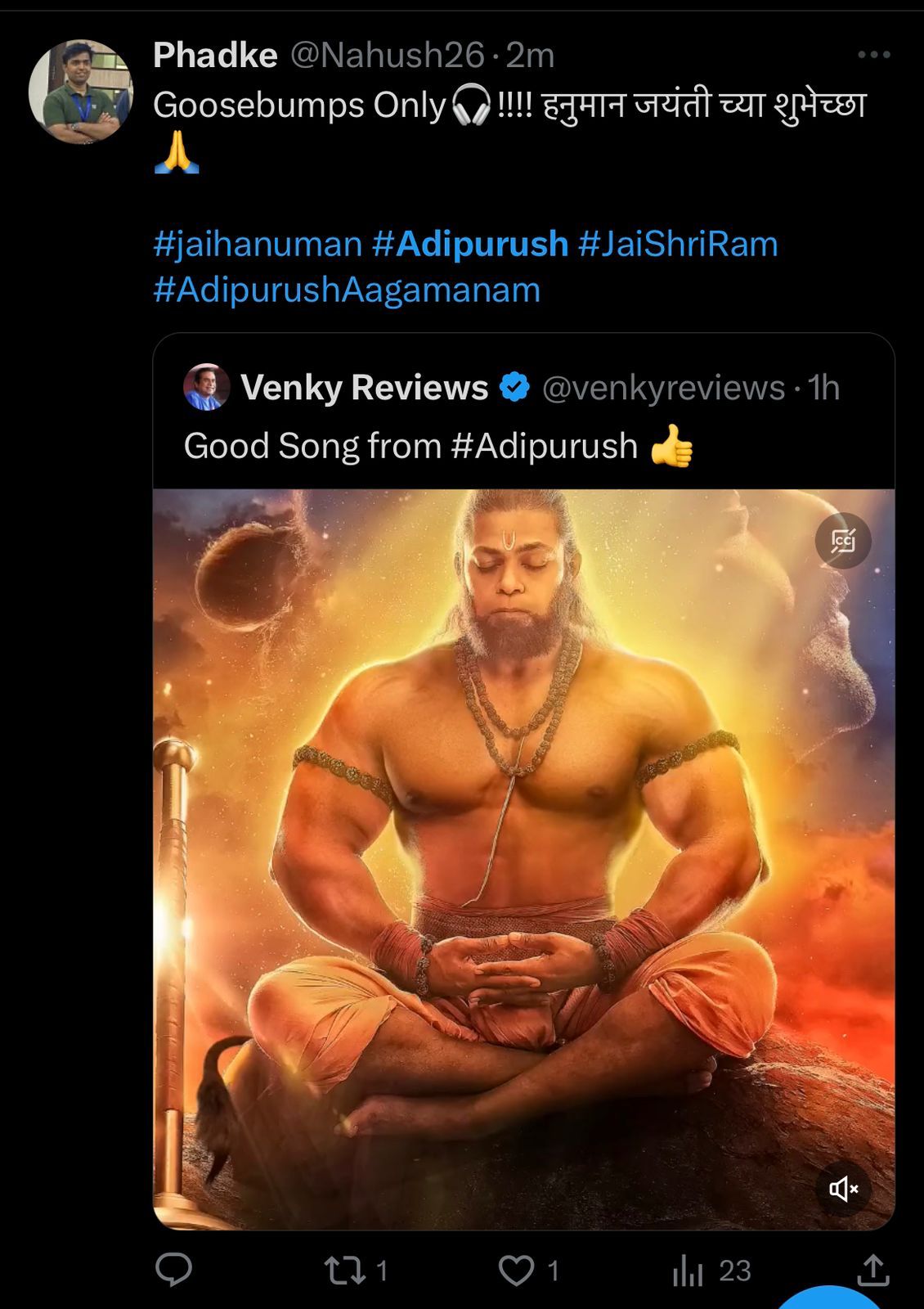Open quoted tweet text 'Good Song from'

pos(312,447)
